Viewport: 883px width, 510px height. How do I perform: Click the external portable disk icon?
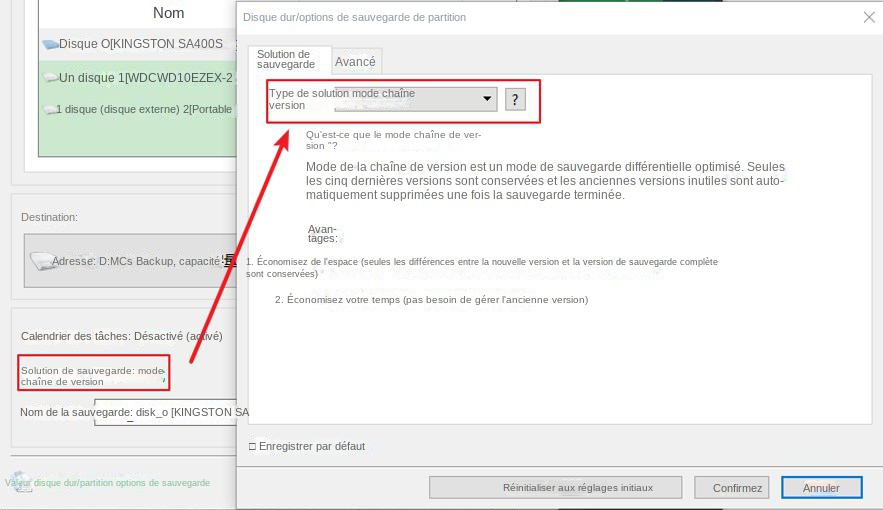(49, 110)
